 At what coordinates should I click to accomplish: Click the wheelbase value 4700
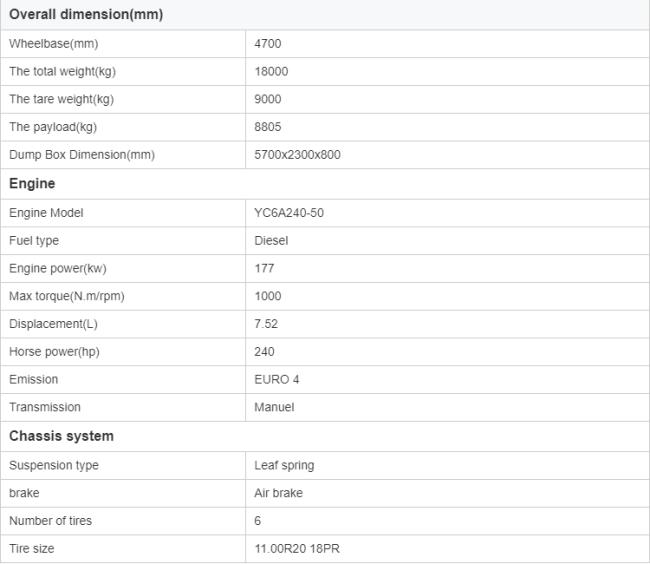click(269, 44)
